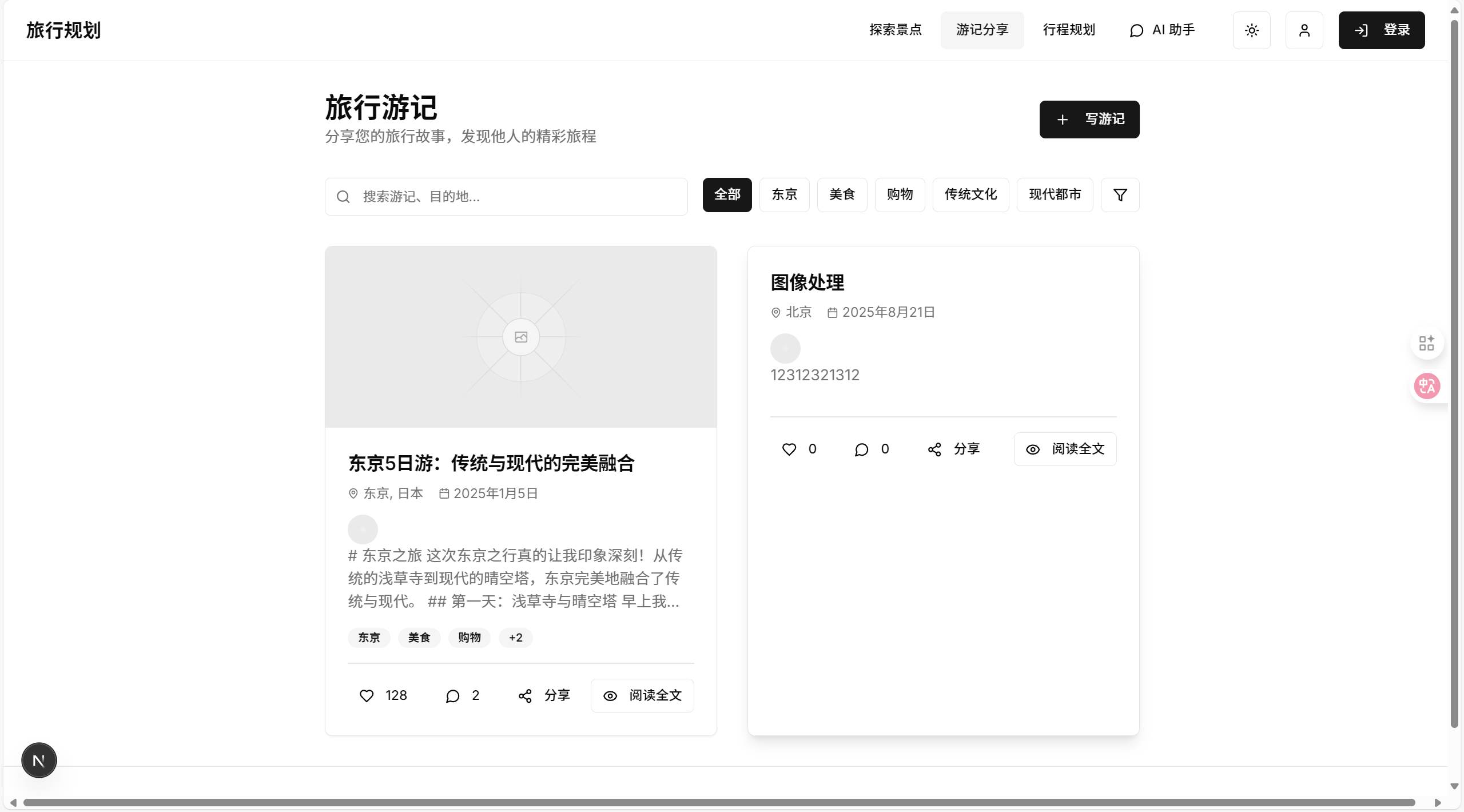
Task: Switch to 探索景点 navigation tab
Action: point(896,30)
